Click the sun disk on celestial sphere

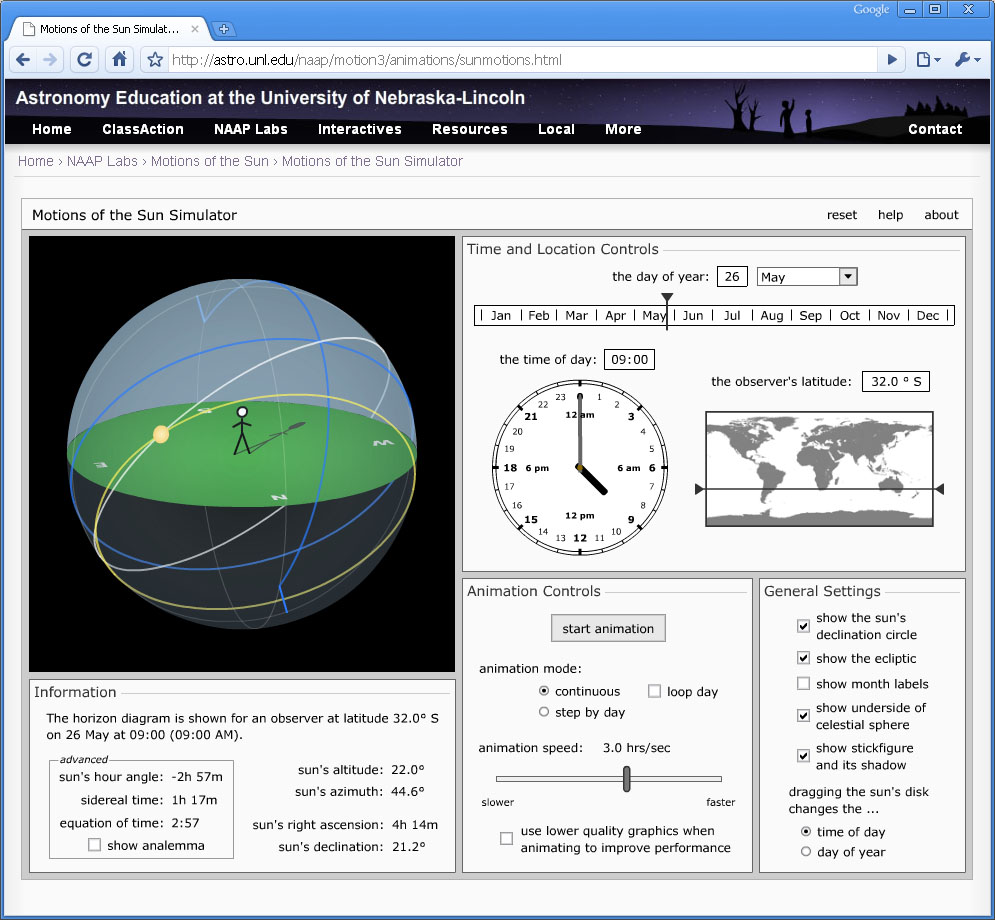(x=161, y=434)
